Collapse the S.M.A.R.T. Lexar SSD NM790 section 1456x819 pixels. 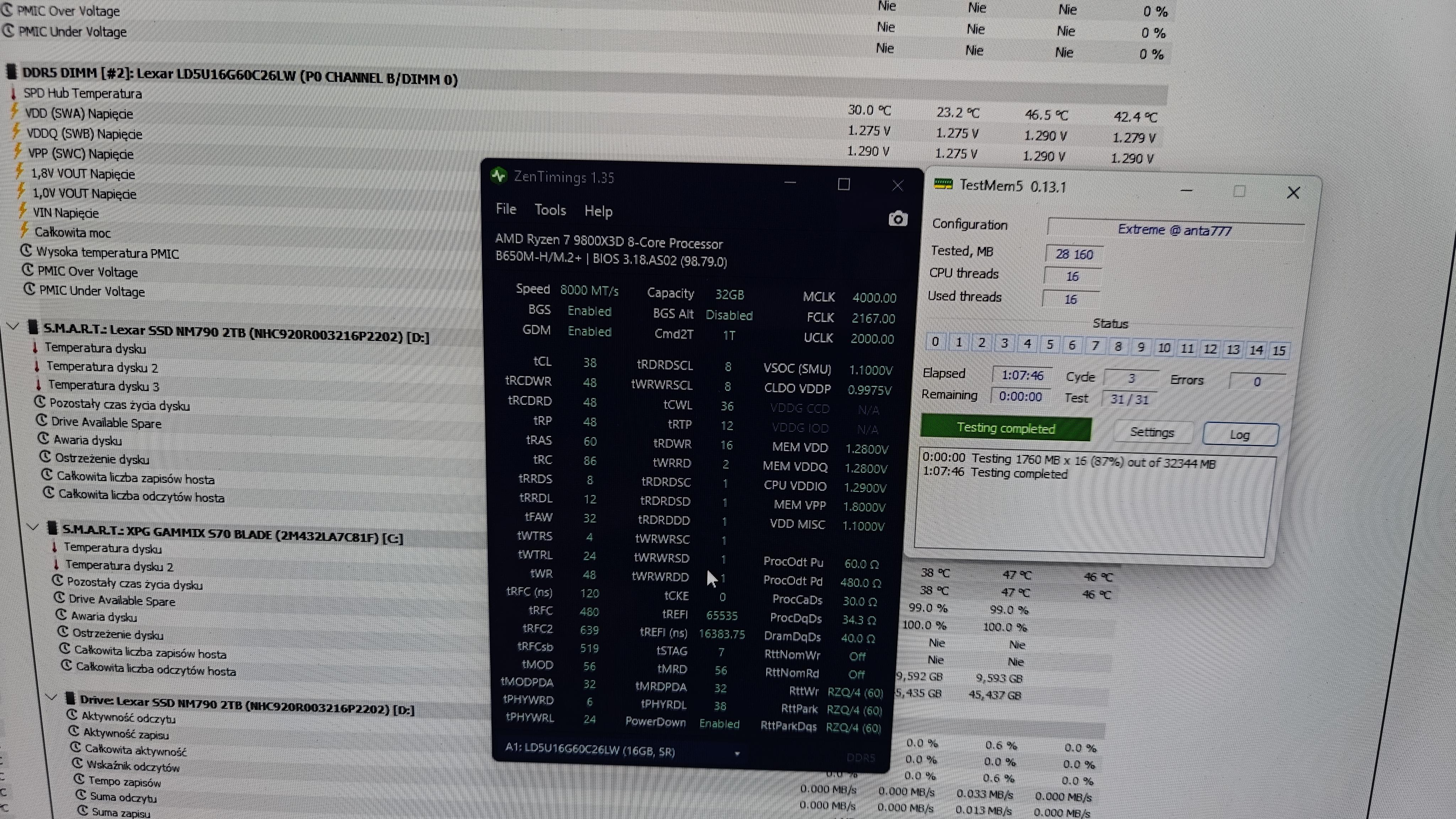[14, 326]
